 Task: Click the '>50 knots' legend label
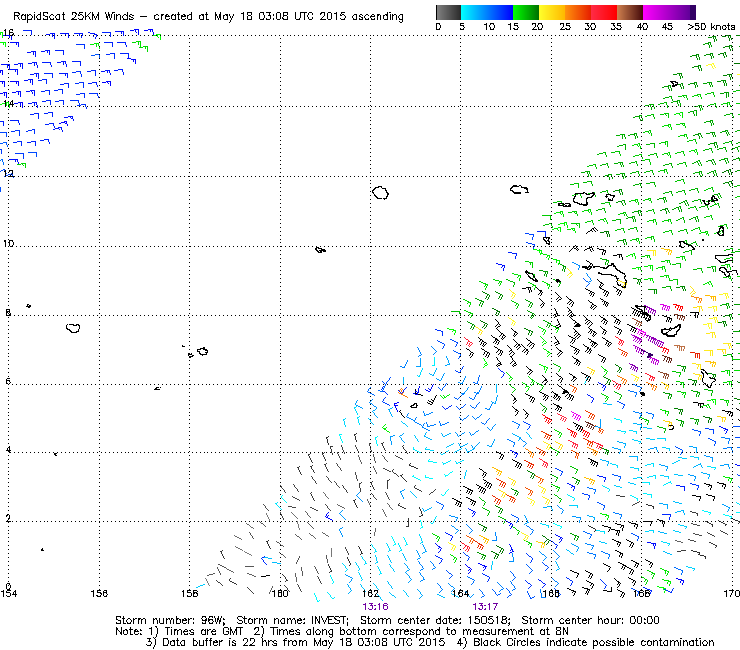[x=712, y=26]
